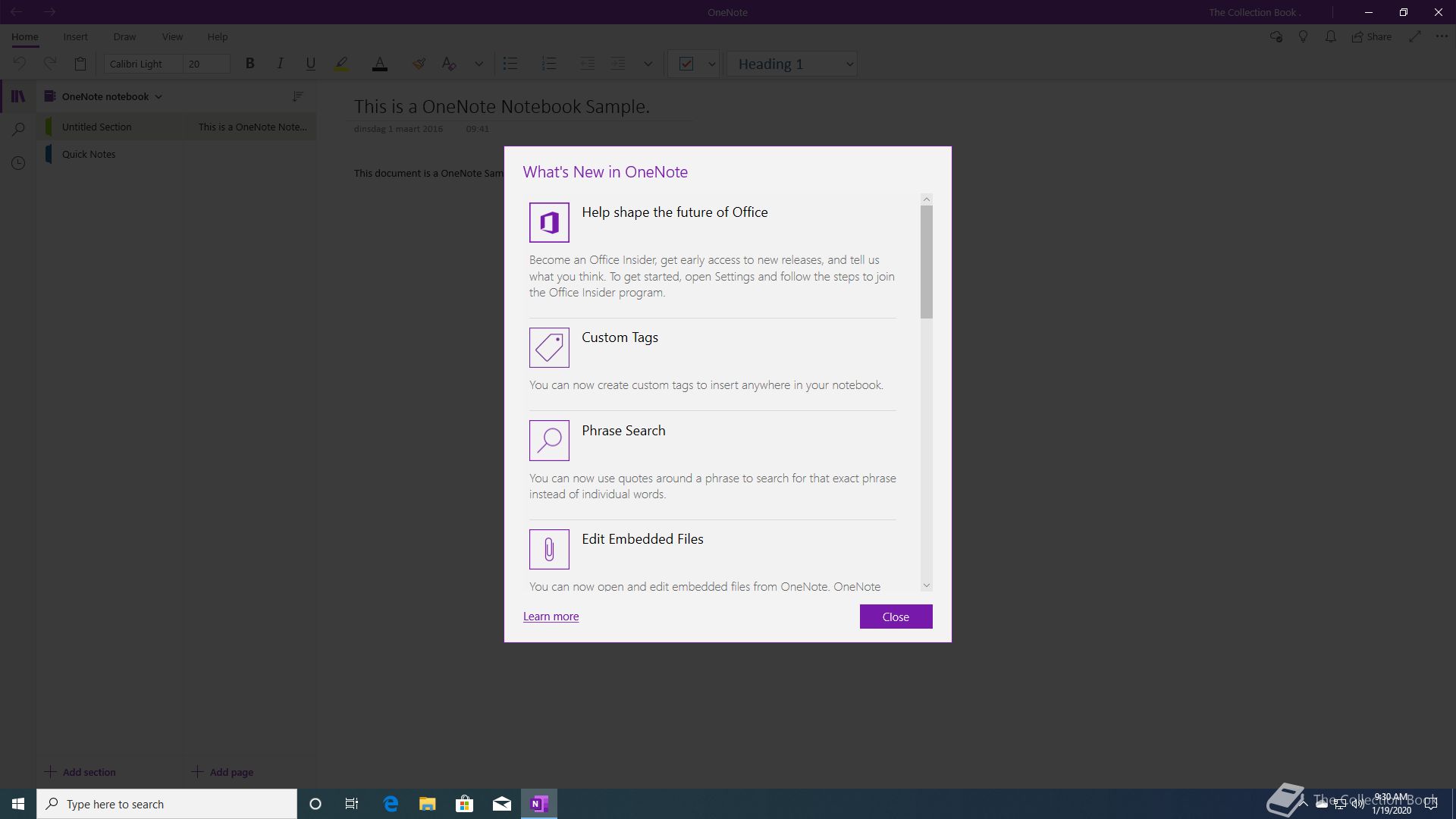Click the Custom Tags tag icon
Viewport: 1456px width, 819px height.
[549, 347]
